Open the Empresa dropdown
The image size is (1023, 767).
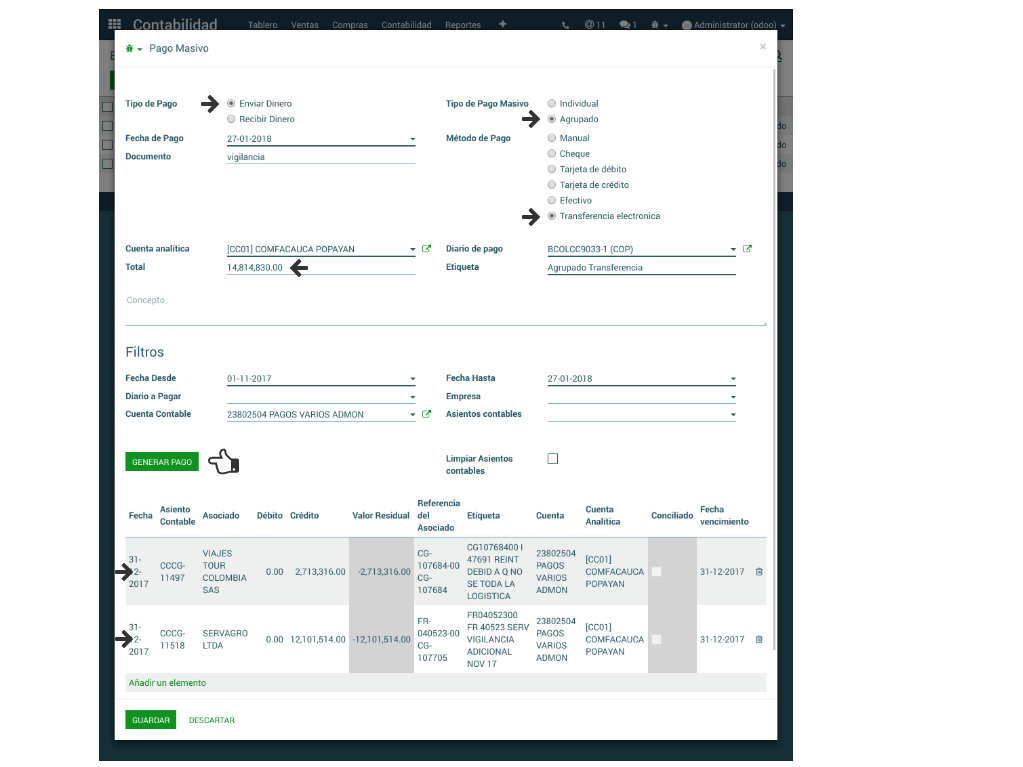coord(733,397)
